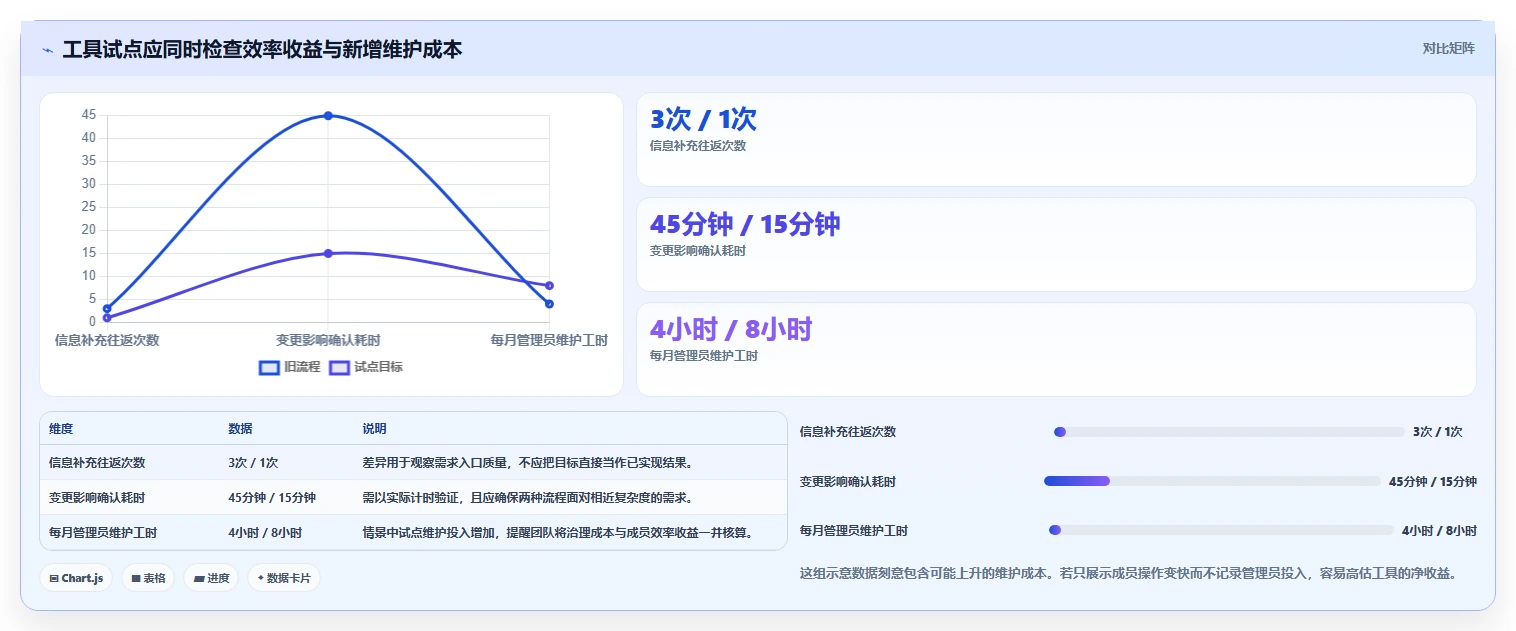
Task: Open the 4小时 / 8小时 data card
Action: pos(1056,350)
